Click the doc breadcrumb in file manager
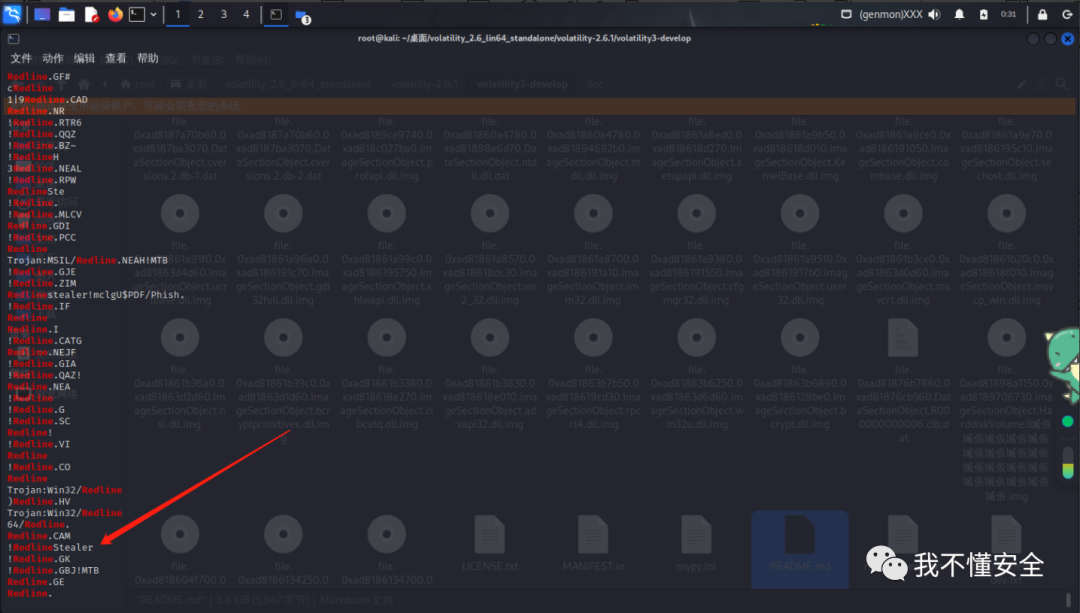The height and width of the screenshot is (613, 1080). point(595,84)
